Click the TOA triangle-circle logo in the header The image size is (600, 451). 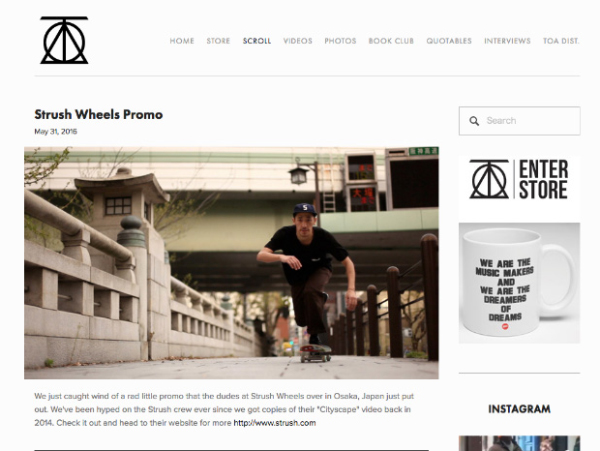64,40
